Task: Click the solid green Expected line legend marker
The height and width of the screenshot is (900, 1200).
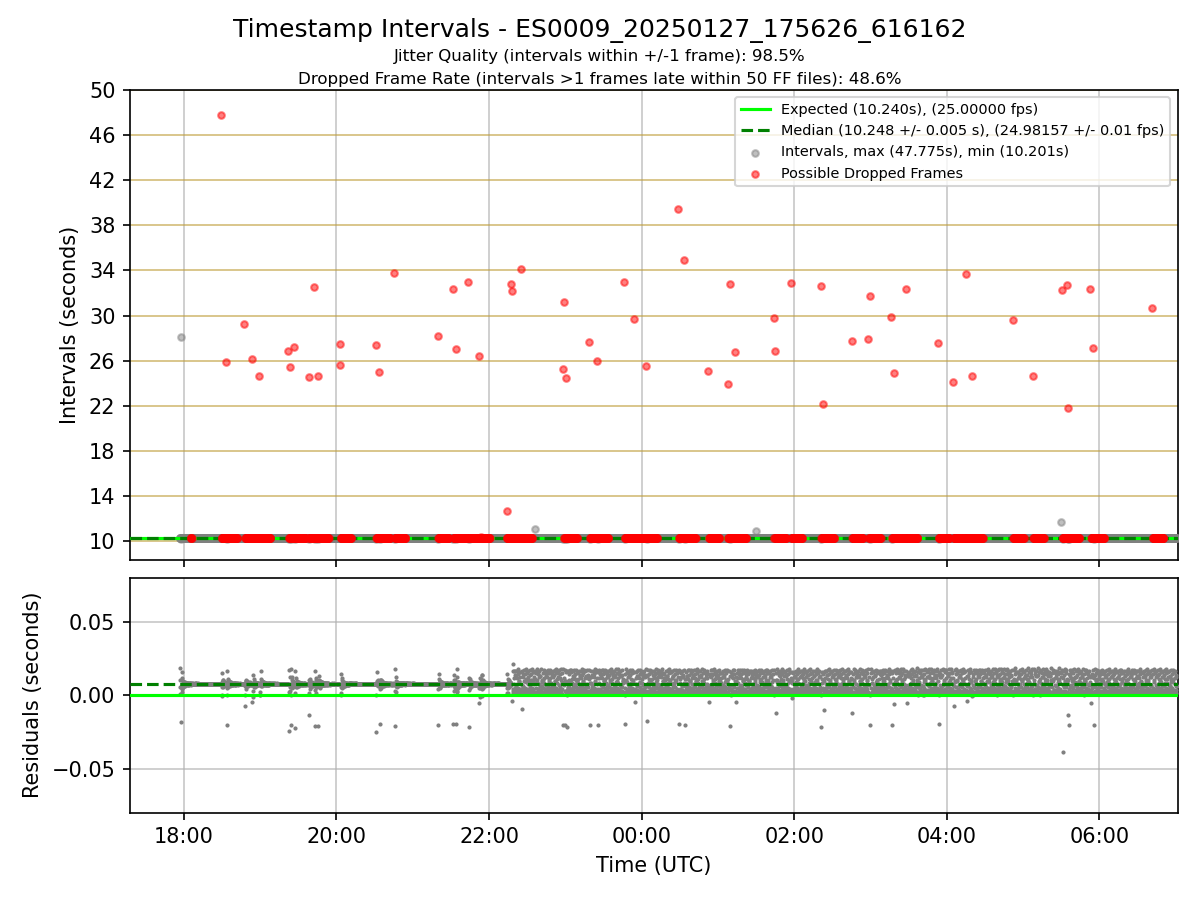Action: pos(755,109)
